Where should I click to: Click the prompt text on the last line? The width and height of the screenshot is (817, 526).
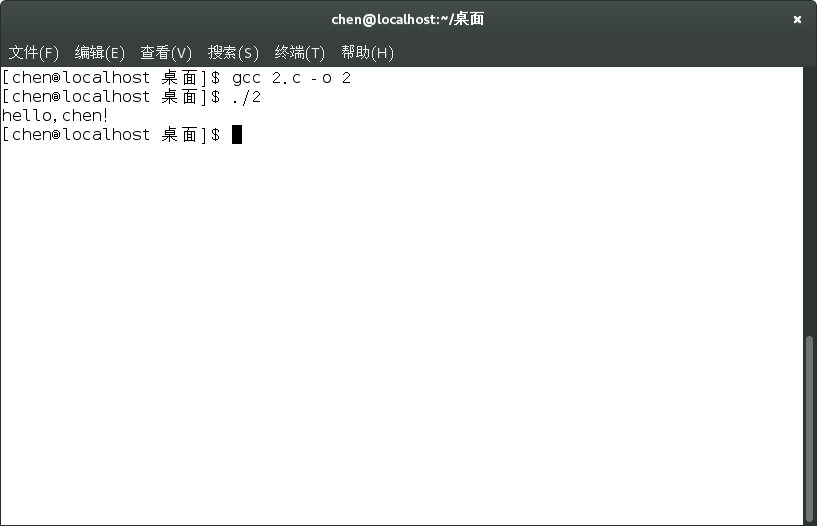(x=110, y=135)
